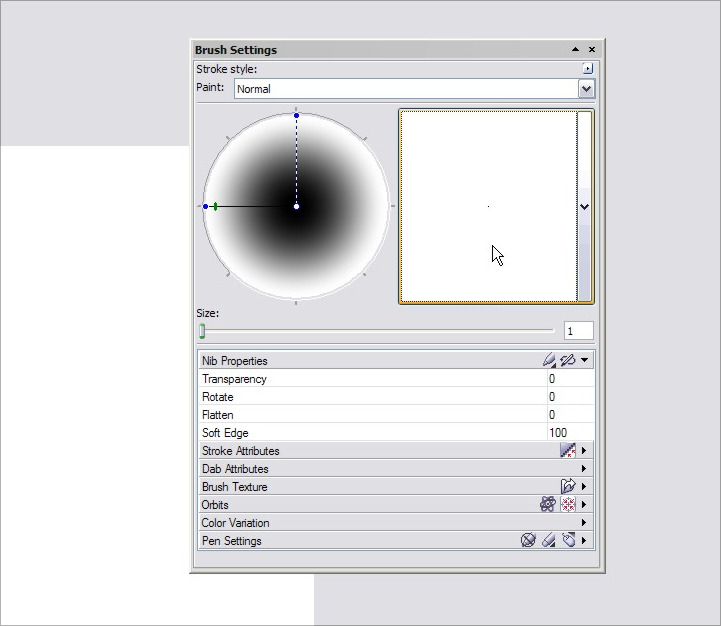
Task: Toggle the atom-shaped orbits icon
Action: 548,504
